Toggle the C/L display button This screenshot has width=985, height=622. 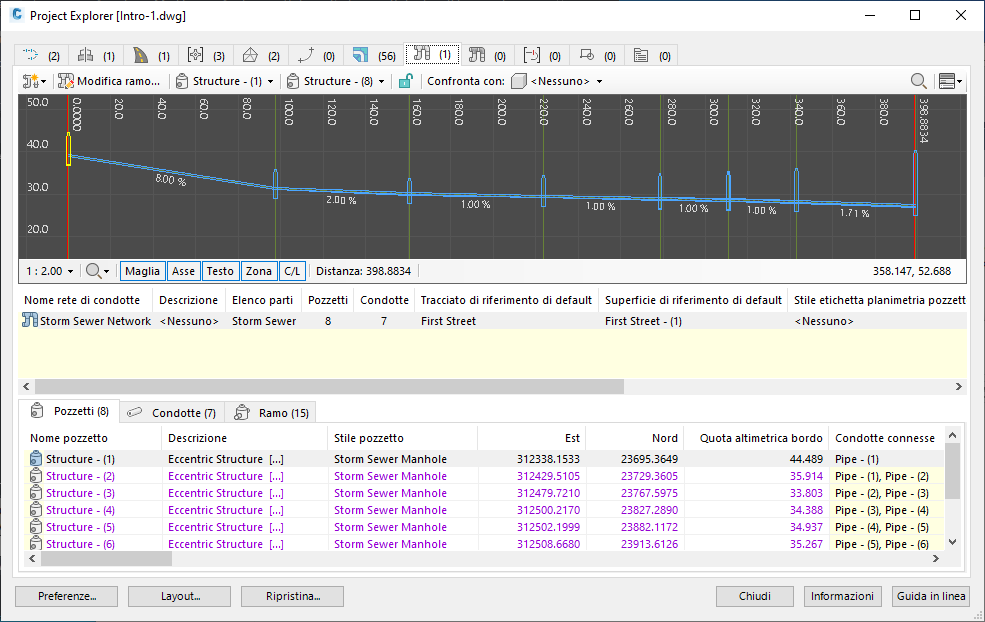292,271
